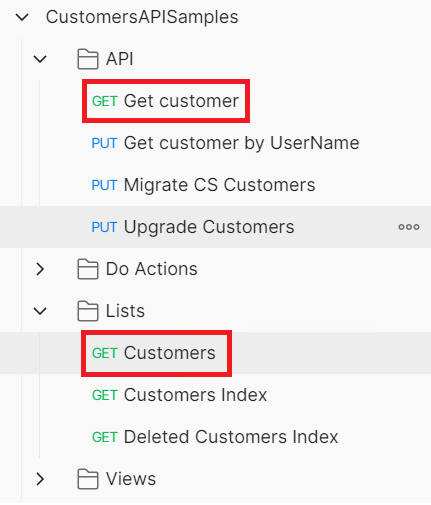Open the three-dot menu for Upgrade Customers
431x505 pixels.
click(409, 227)
